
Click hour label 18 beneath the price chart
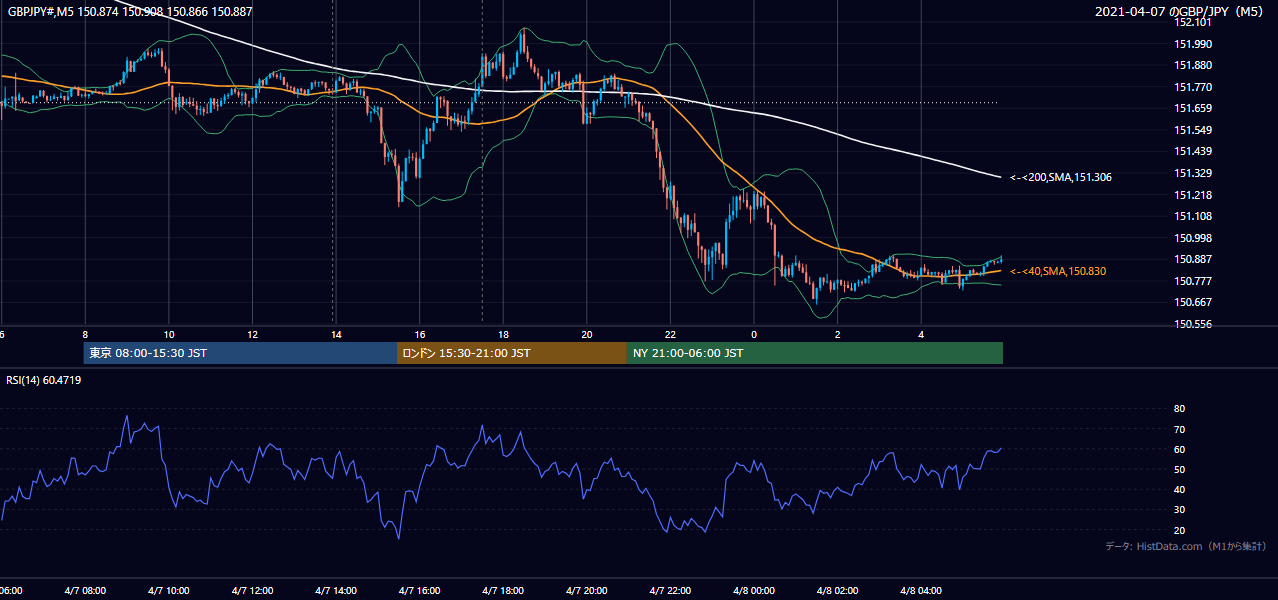coord(503,335)
